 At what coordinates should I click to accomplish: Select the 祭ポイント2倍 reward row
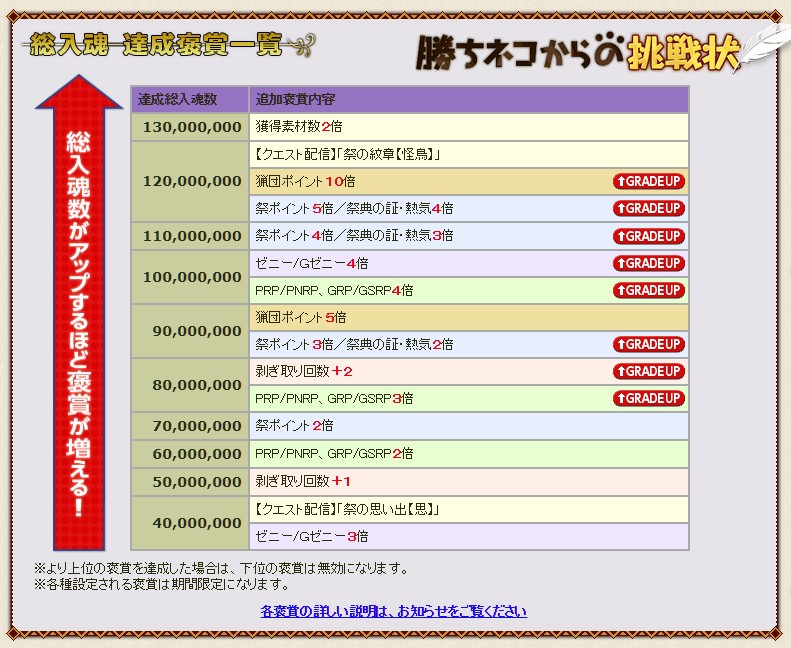pos(469,426)
